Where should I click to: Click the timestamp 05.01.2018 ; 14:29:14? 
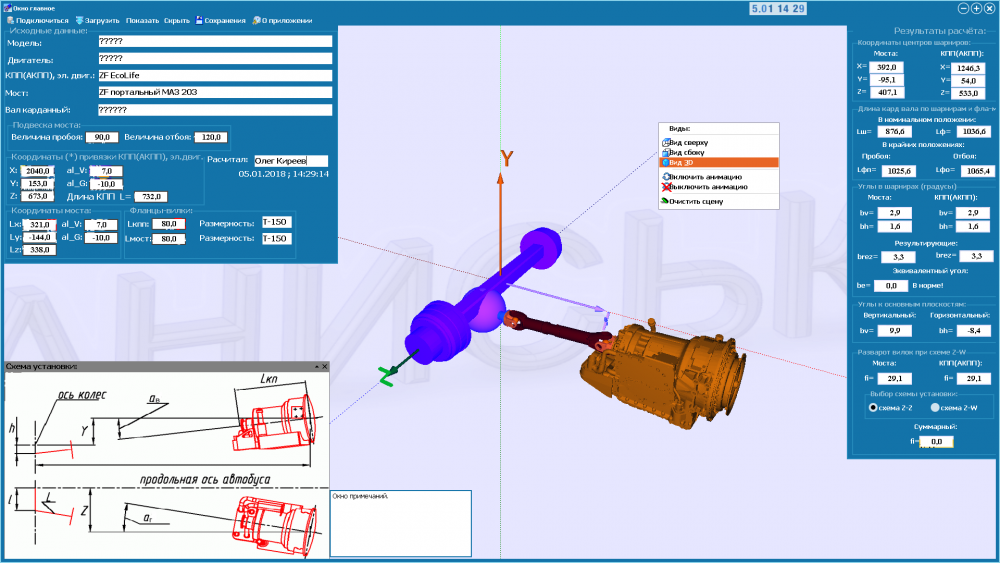tap(284, 173)
